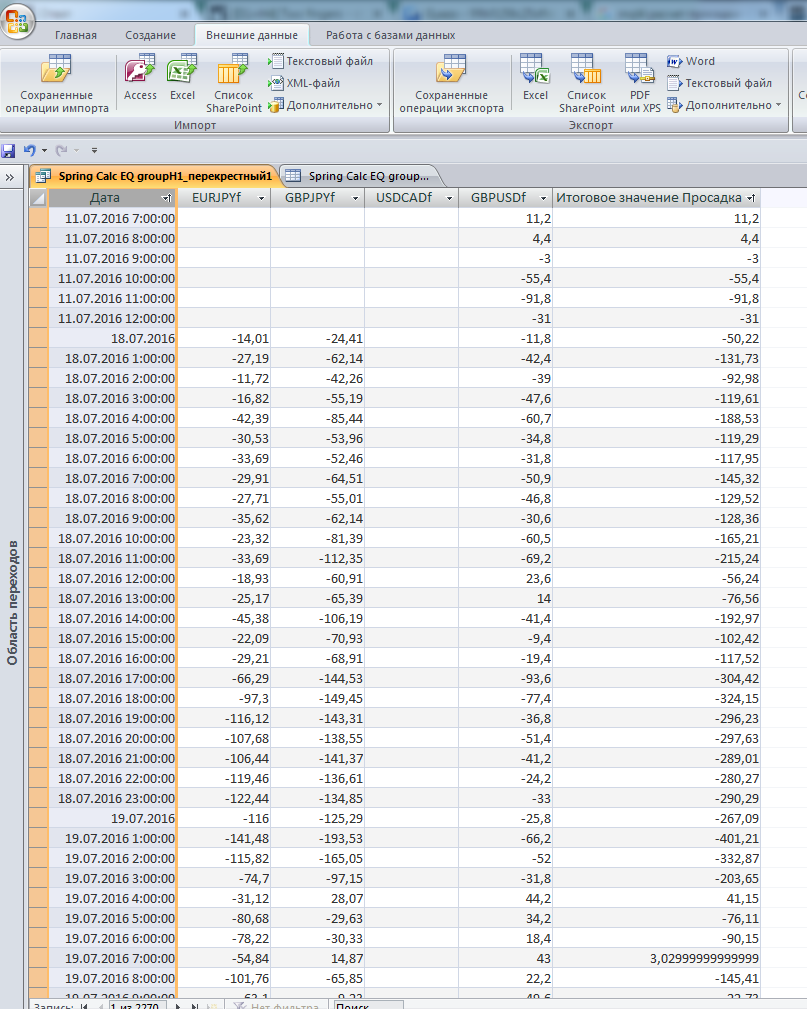Open the Undo history dropdown arrow

[x=44, y=151]
